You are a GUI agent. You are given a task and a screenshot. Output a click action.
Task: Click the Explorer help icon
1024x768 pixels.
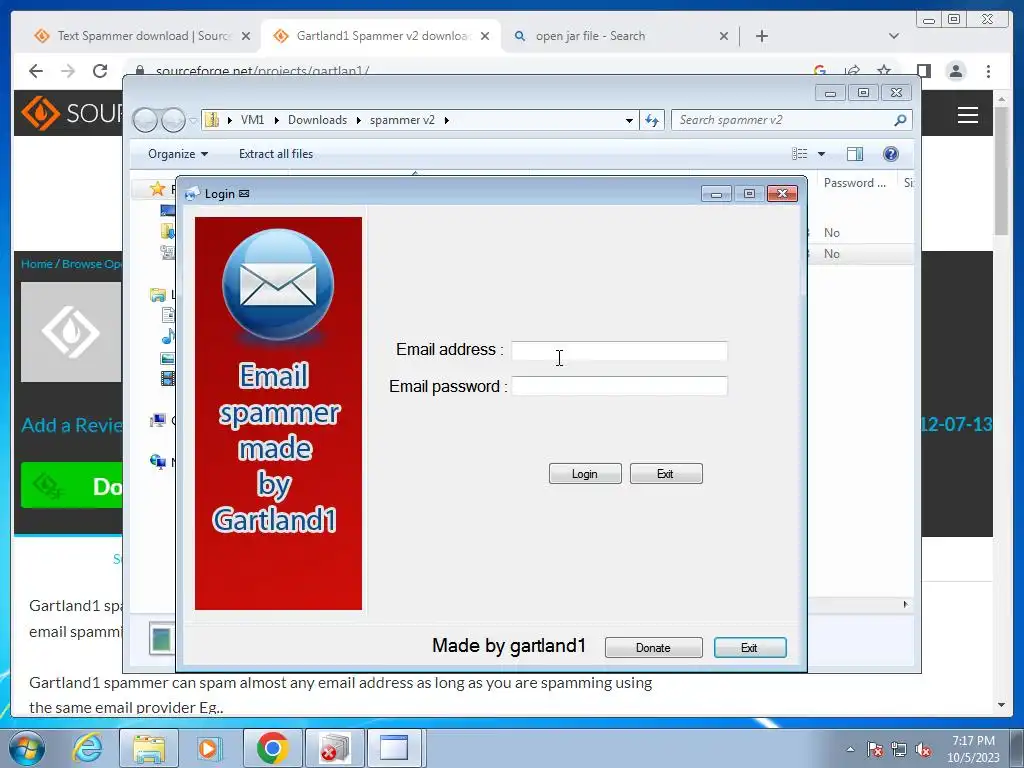coord(891,154)
